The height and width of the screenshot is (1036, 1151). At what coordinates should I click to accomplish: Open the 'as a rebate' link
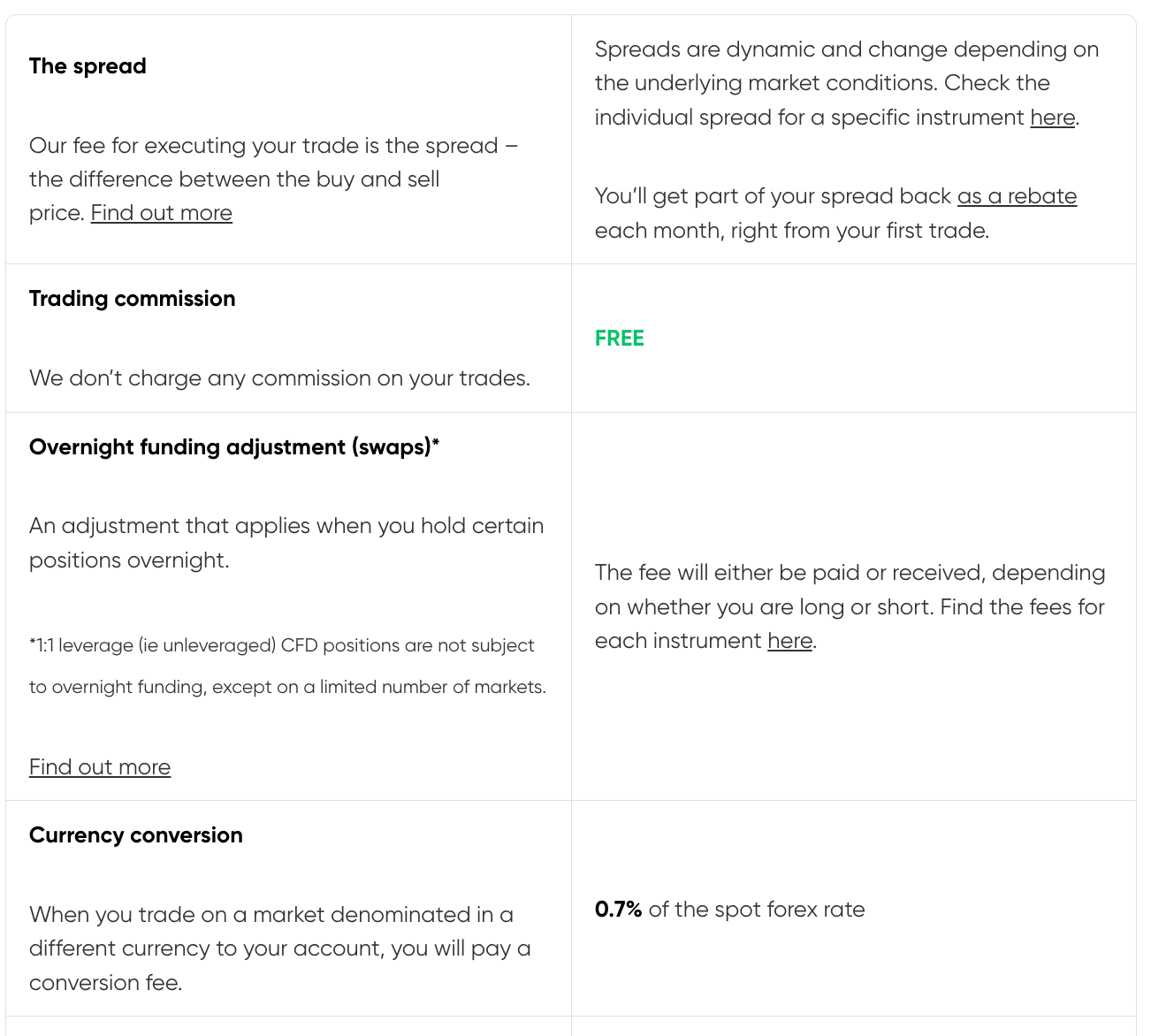[1018, 196]
